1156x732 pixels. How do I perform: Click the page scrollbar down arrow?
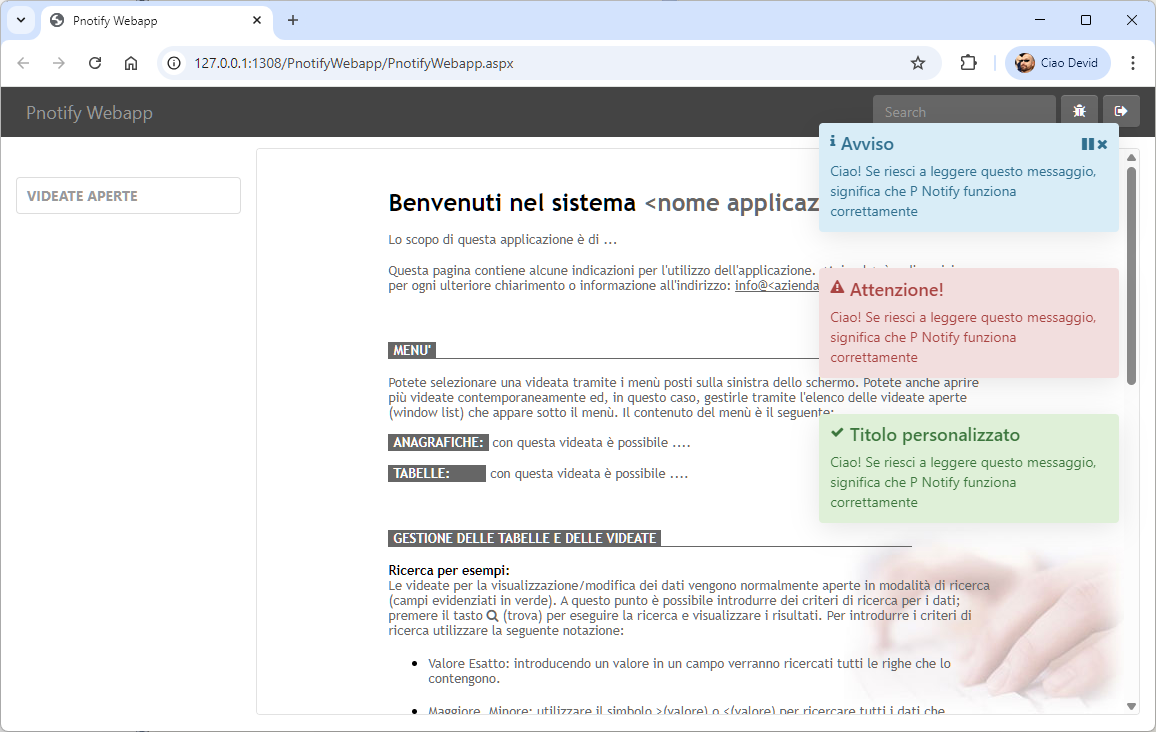(x=1132, y=706)
